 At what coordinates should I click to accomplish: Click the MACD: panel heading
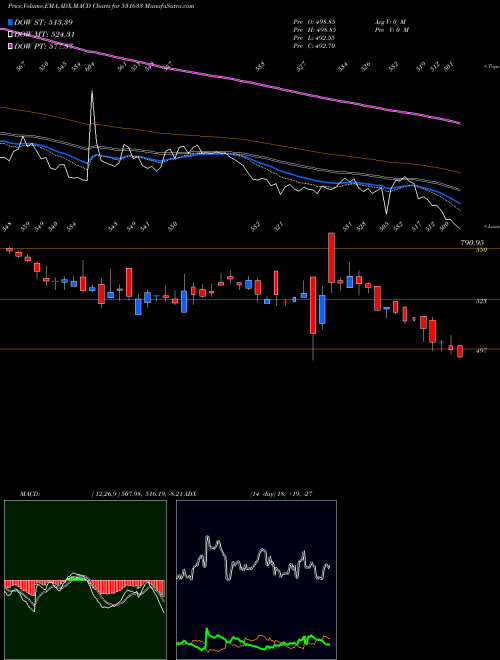click(30, 493)
